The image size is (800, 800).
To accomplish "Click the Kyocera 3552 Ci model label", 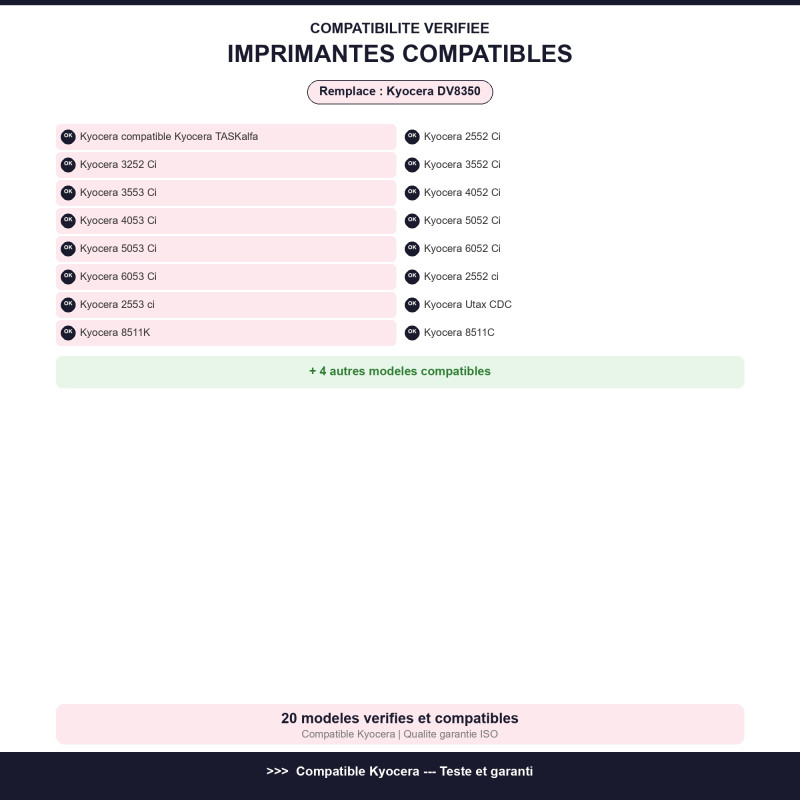I will pos(462,165).
